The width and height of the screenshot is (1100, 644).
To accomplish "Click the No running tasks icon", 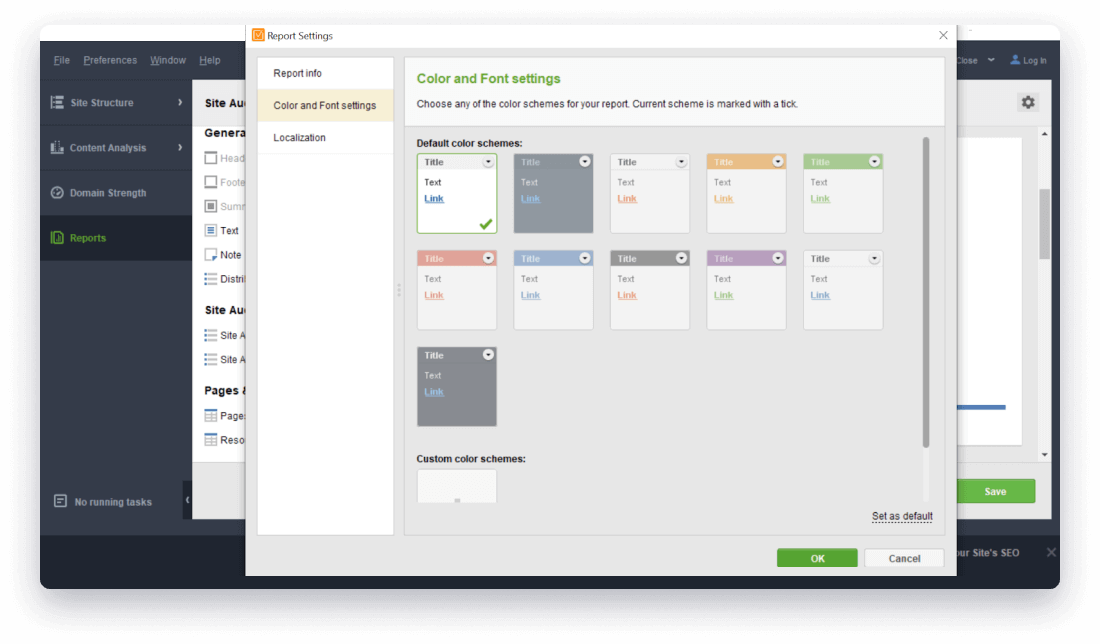I will pyautogui.click(x=60, y=501).
